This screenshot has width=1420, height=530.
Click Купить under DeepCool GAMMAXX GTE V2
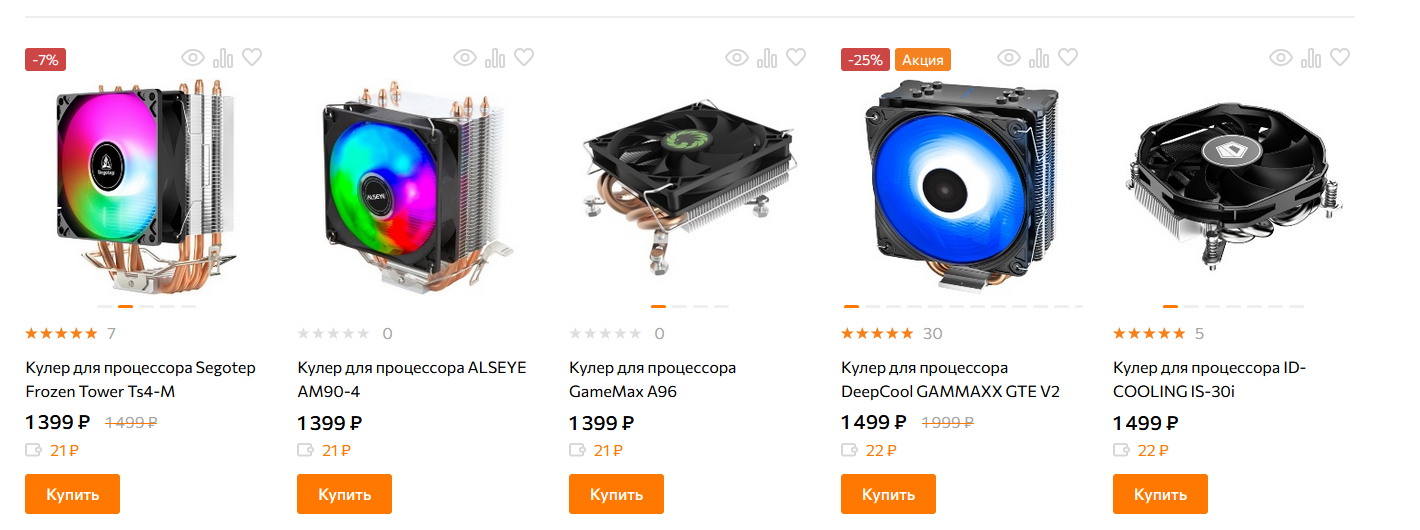point(888,494)
